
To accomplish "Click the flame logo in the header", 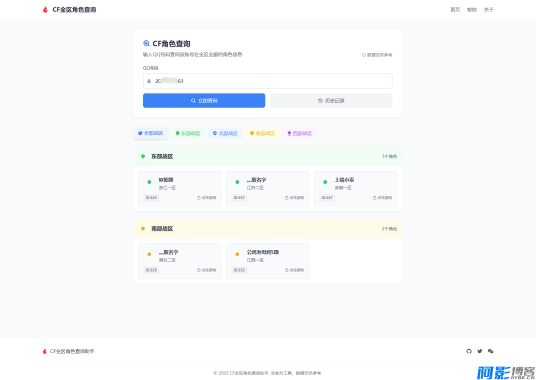I will (x=45, y=10).
